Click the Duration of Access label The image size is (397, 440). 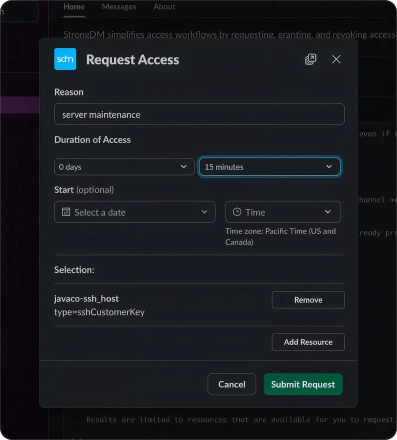[92, 140]
